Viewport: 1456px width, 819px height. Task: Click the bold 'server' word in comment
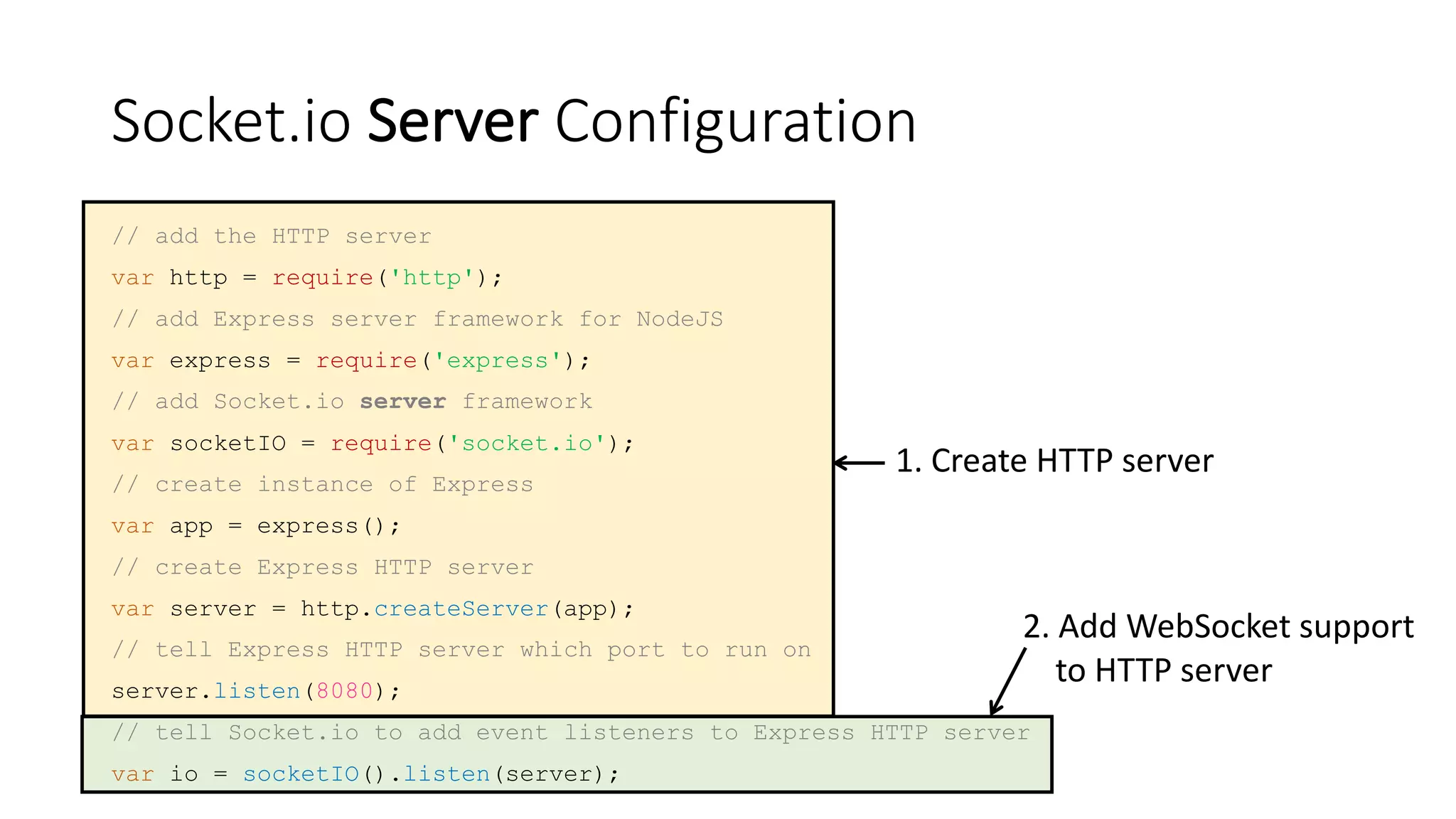click(402, 402)
